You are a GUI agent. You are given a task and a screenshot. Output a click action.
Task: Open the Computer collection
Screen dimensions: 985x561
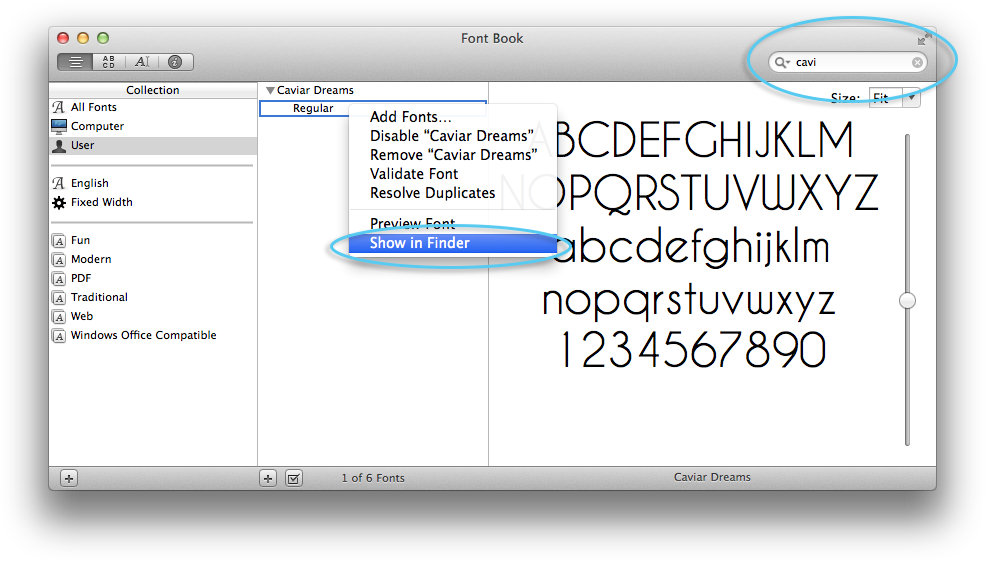(153, 126)
